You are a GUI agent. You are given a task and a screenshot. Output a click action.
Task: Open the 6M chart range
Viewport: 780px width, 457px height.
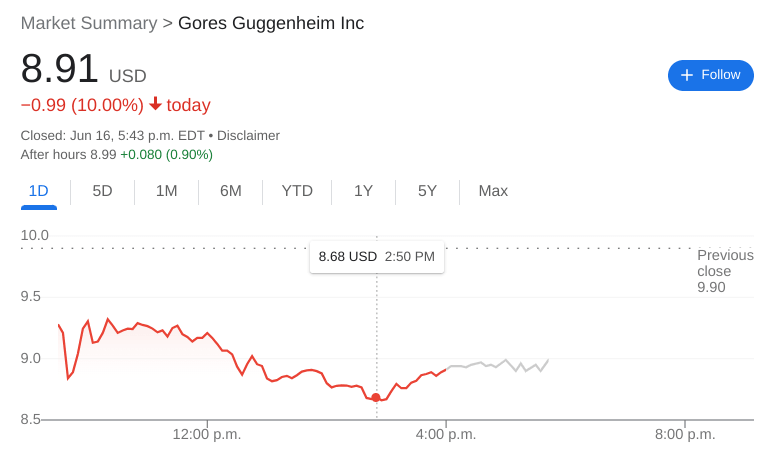click(x=230, y=191)
